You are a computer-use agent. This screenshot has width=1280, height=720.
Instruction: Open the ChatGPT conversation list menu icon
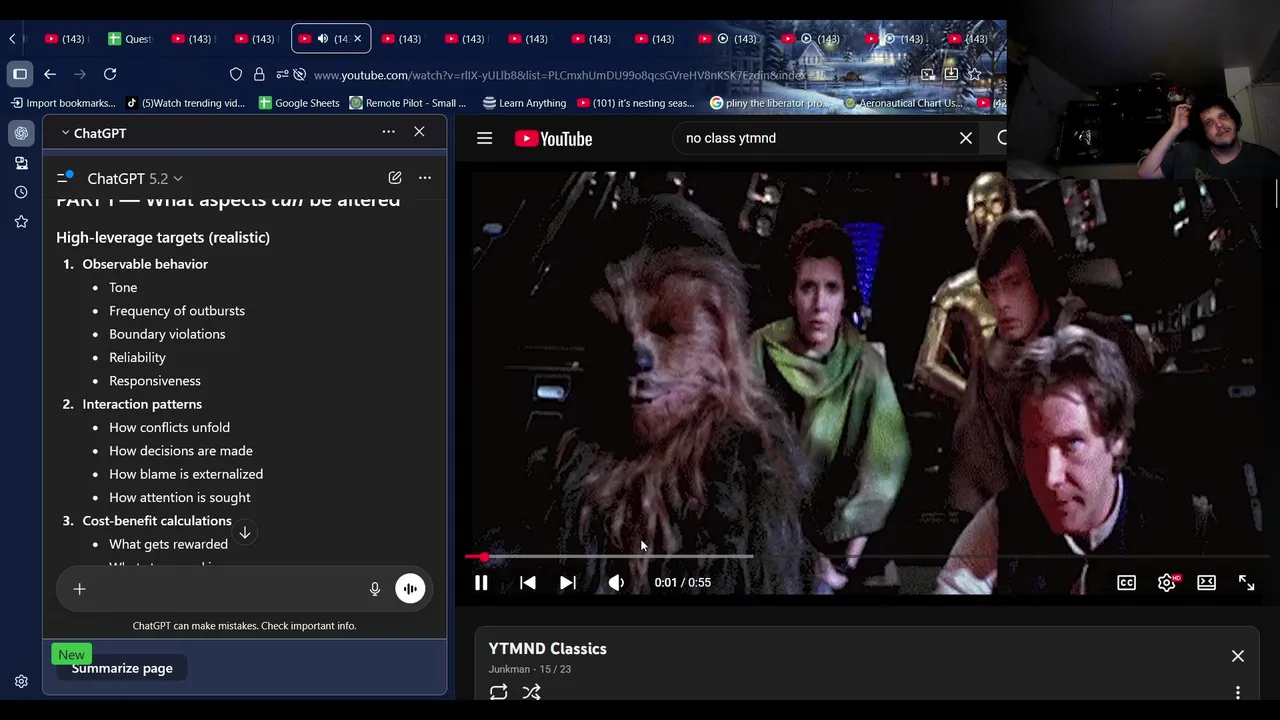click(65, 177)
